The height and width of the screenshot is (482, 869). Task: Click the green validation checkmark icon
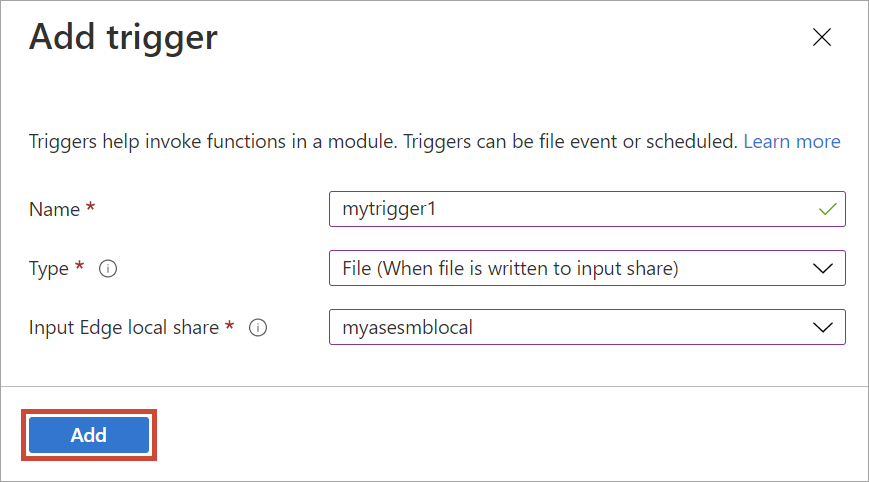pos(827,209)
